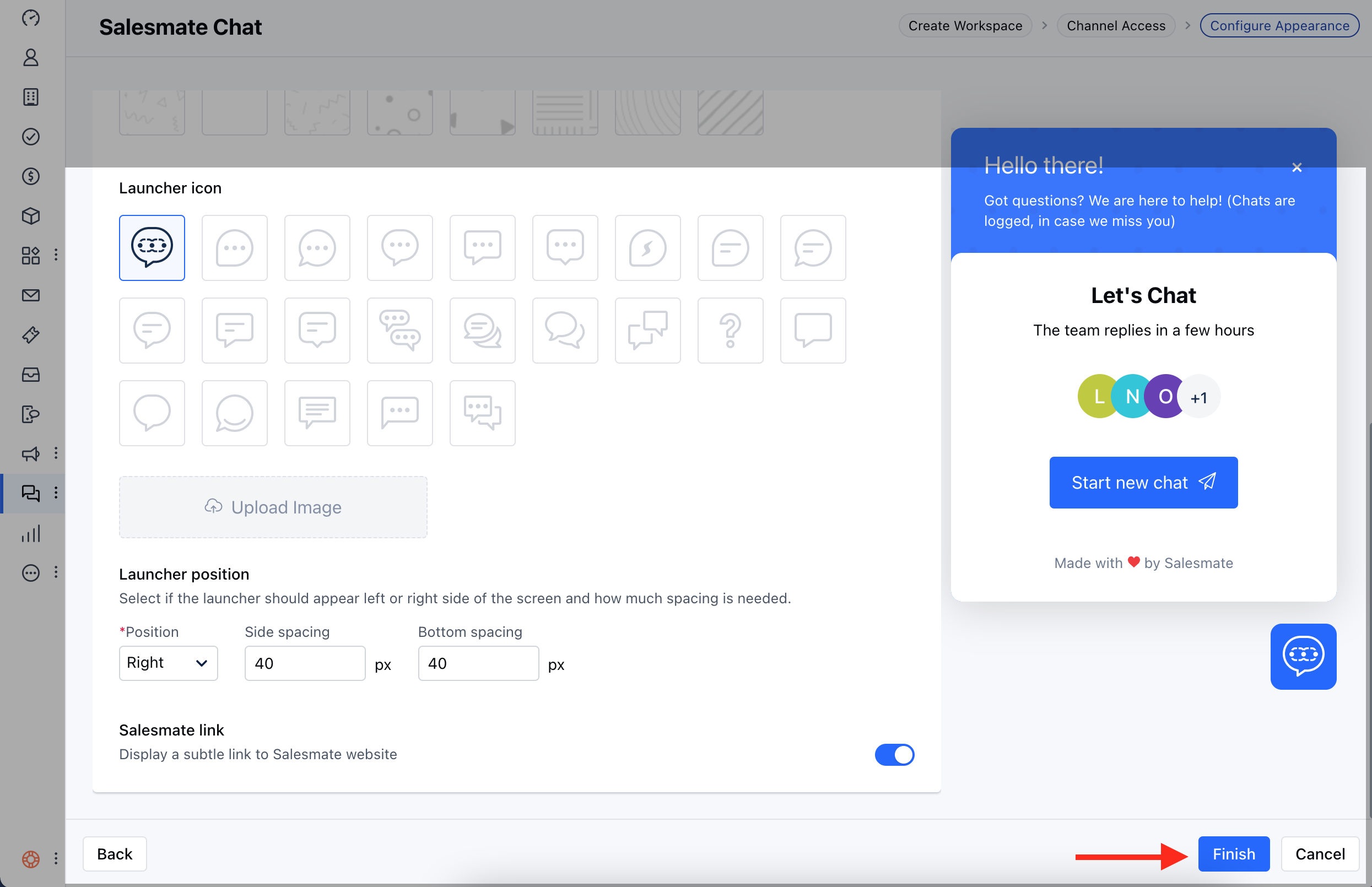Open Activities checkmark circle icon in sidebar
This screenshot has height=887, width=1372.
pos(30,137)
